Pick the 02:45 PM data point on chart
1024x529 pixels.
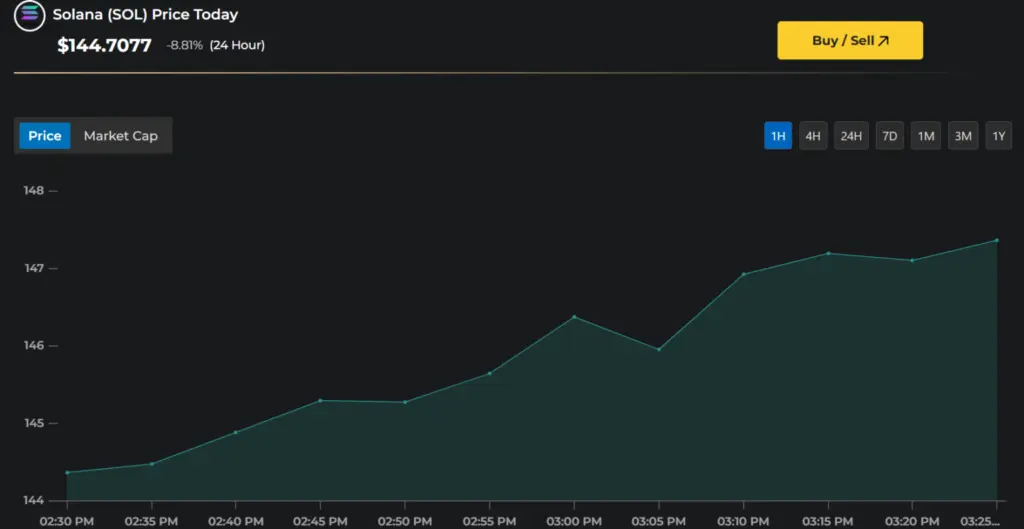(320, 400)
